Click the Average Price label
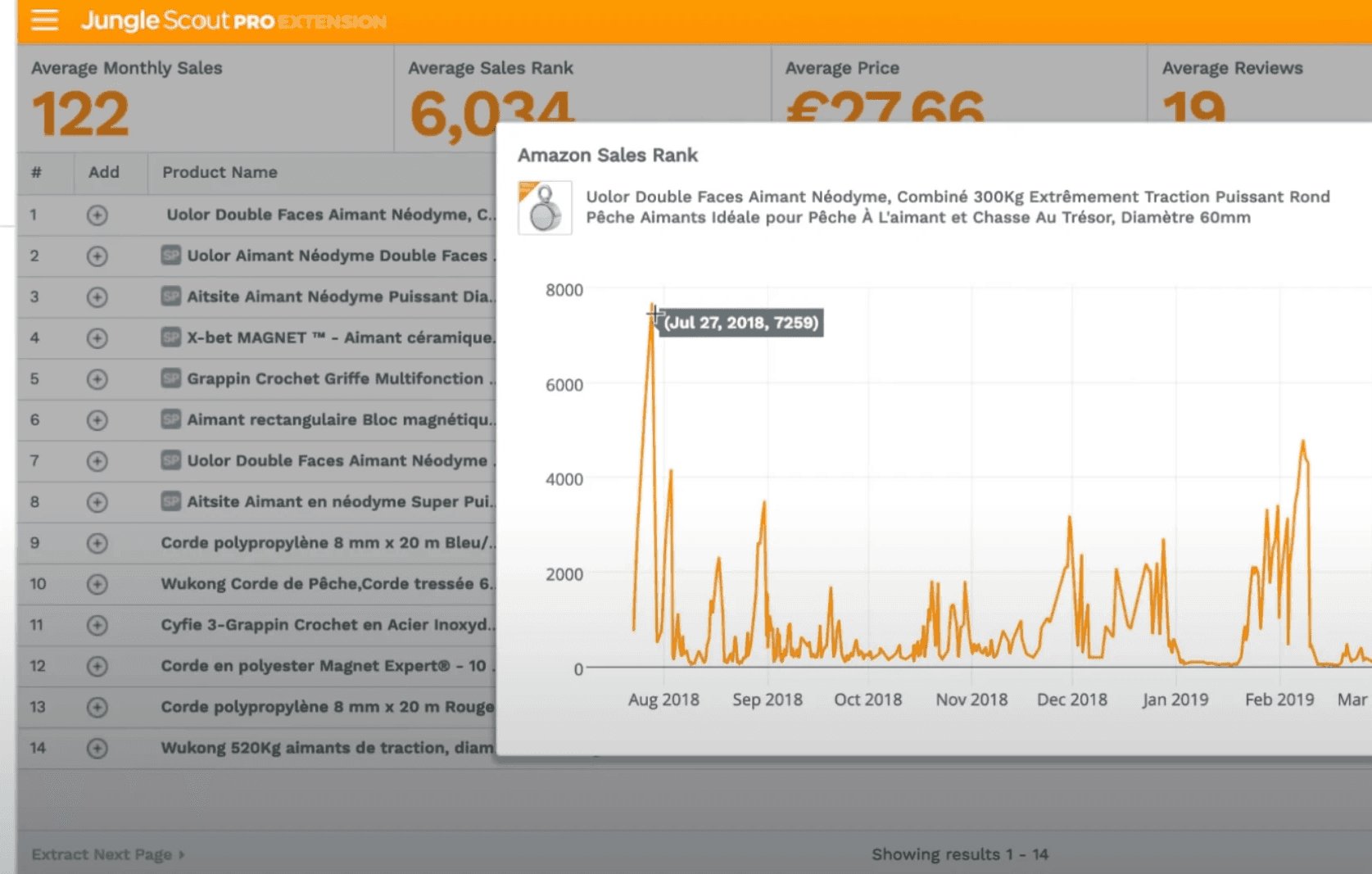Image resolution: width=1372 pixels, height=874 pixels. point(842,68)
